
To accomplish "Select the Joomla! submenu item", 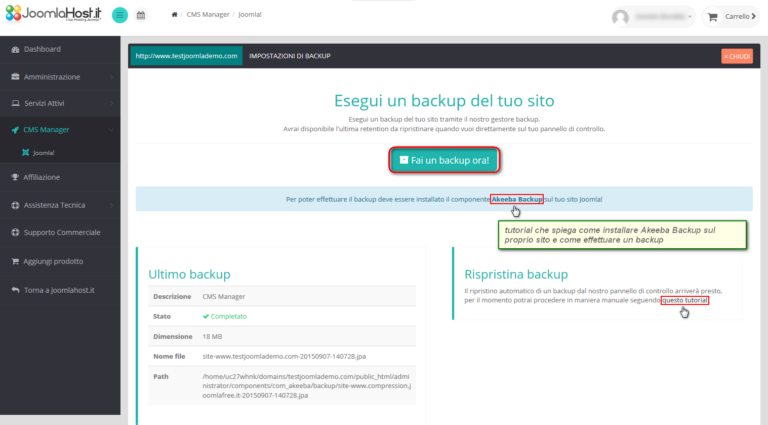I will (x=43, y=153).
